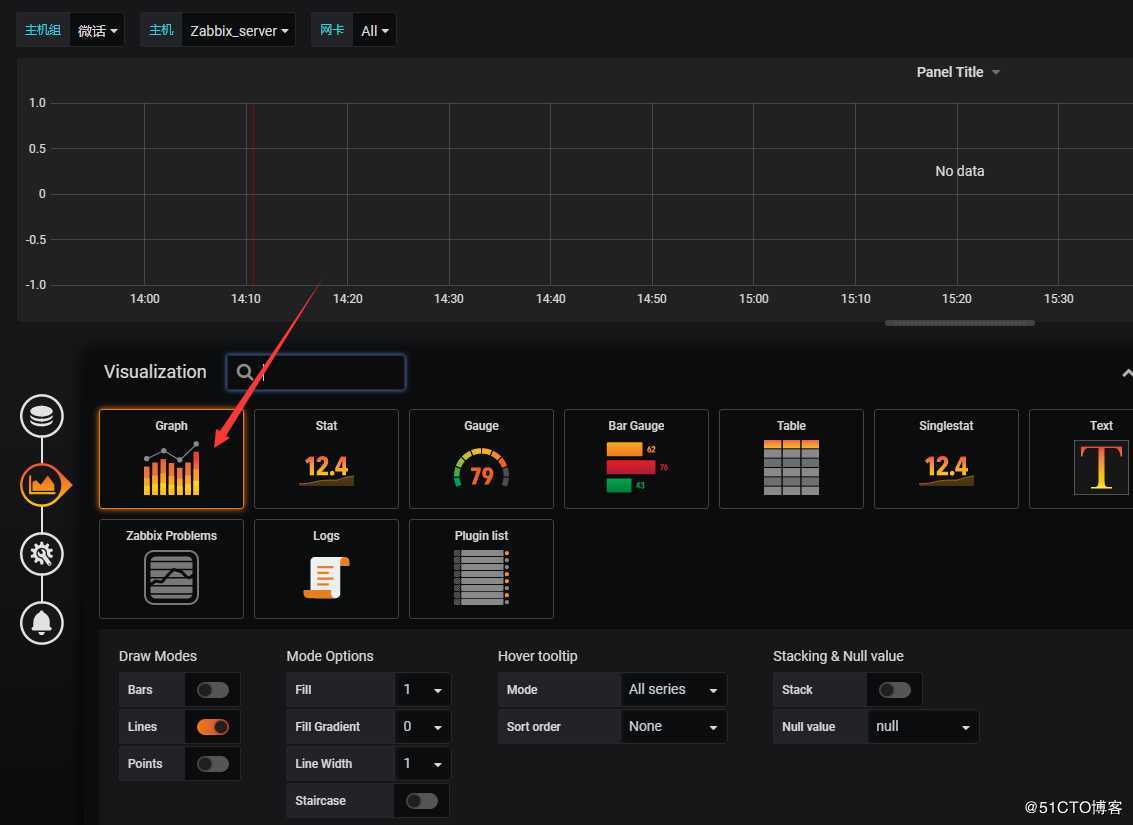Click the 主机组 variable label

pos(43,30)
